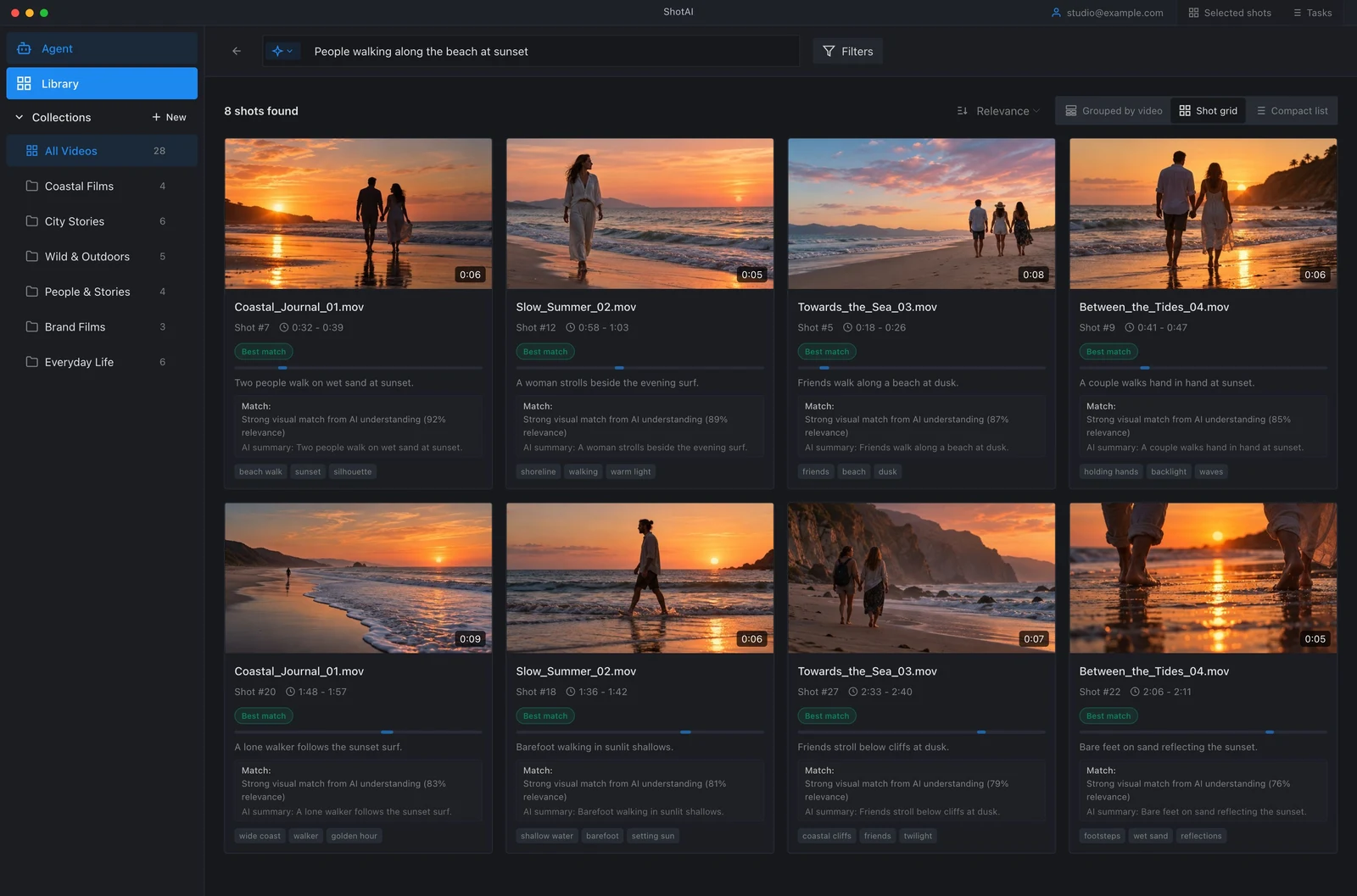Open the AI search mode sparkle icon
Viewport: 1357px width, 896px height.
pos(277,51)
